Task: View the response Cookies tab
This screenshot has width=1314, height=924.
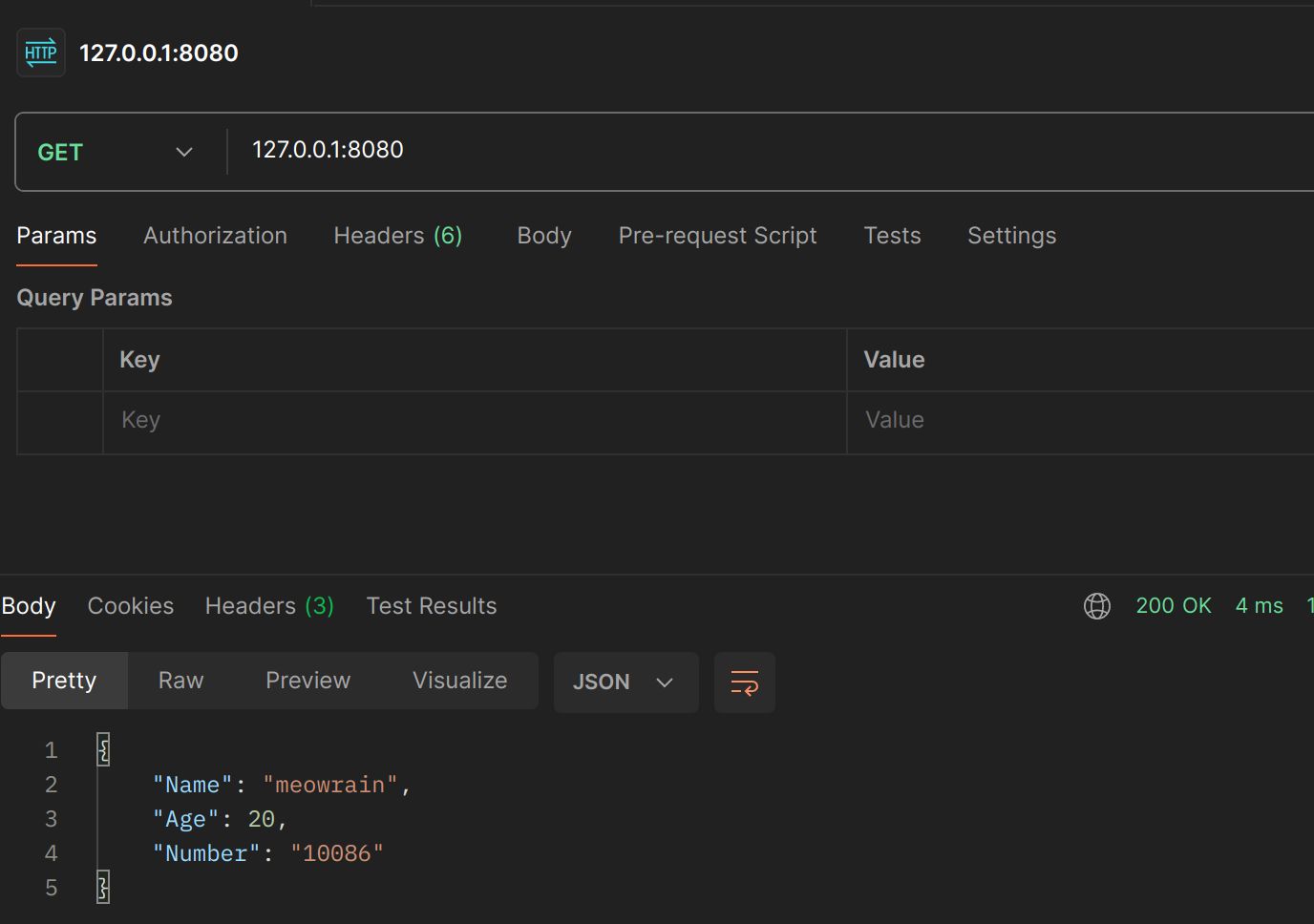Action: [131, 606]
